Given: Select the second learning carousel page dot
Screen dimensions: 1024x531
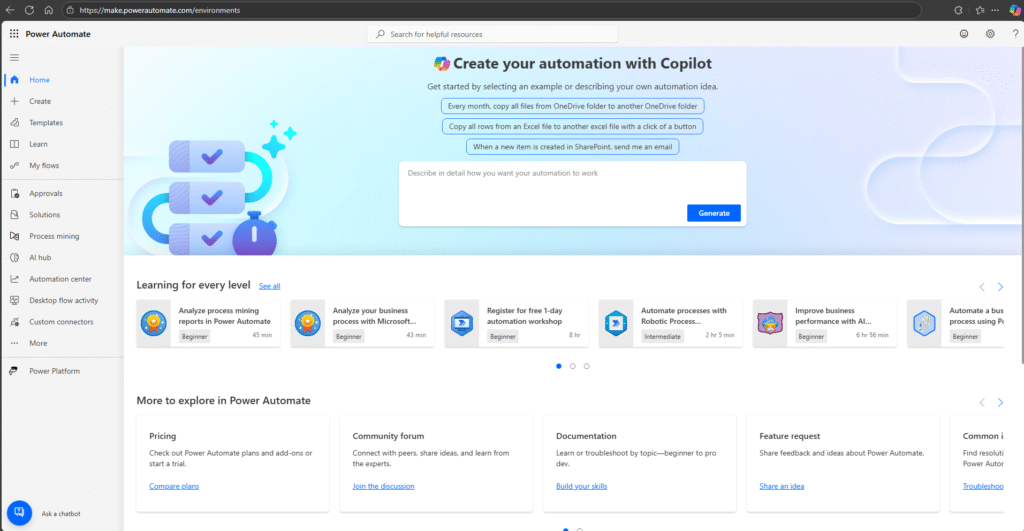Looking at the screenshot, I should pyautogui.click(x=572, y=366).
